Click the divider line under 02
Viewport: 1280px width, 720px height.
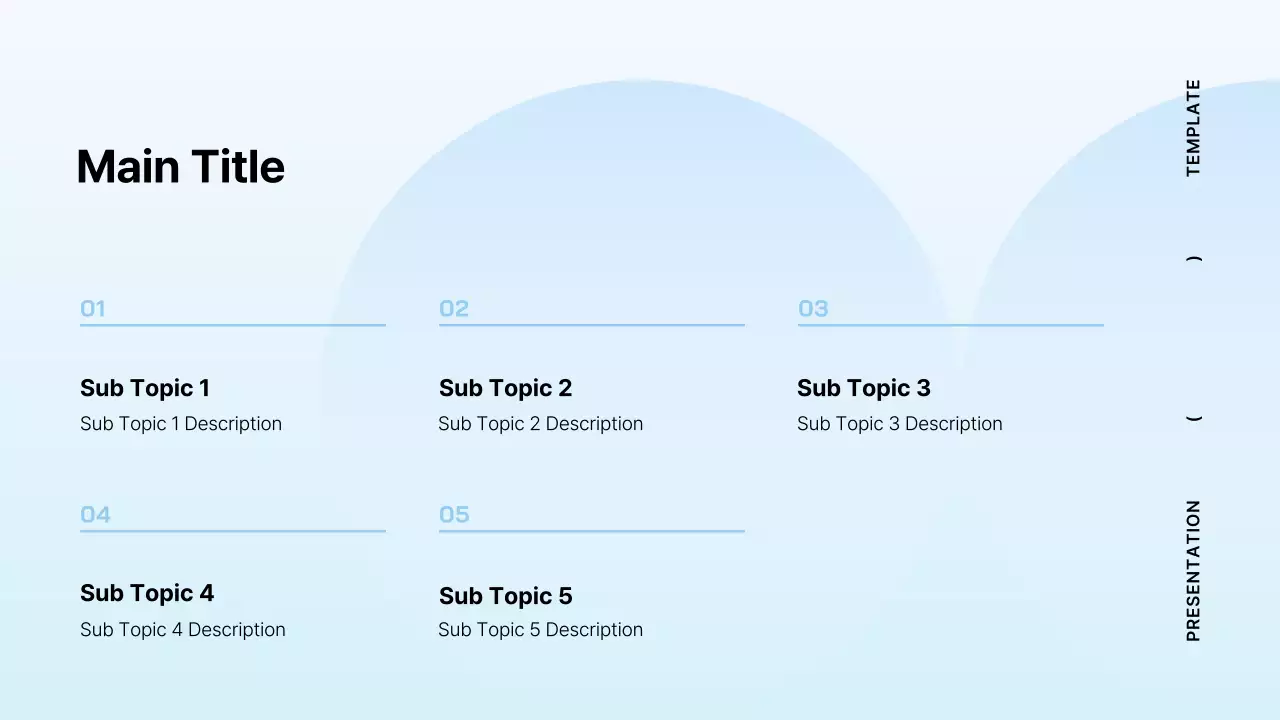(x=591, y=325)
